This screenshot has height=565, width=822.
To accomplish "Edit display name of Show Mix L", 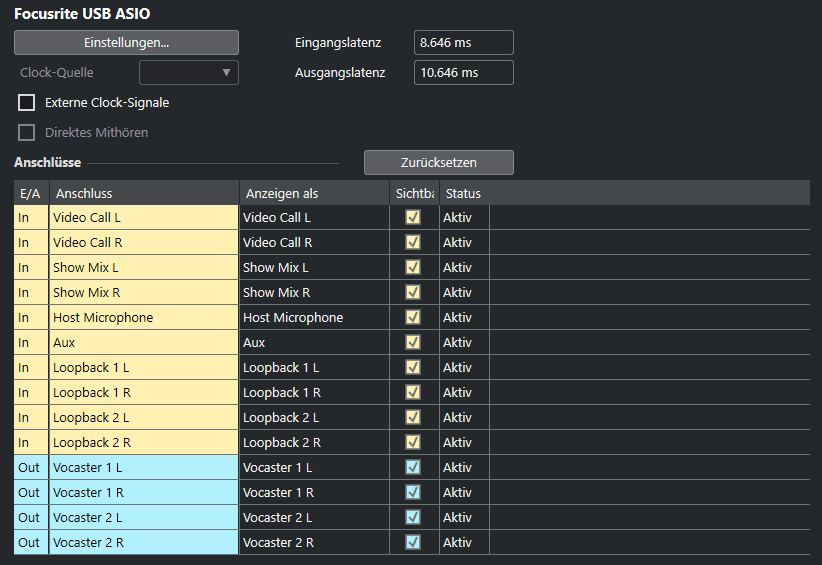I will tap(314, 267).
